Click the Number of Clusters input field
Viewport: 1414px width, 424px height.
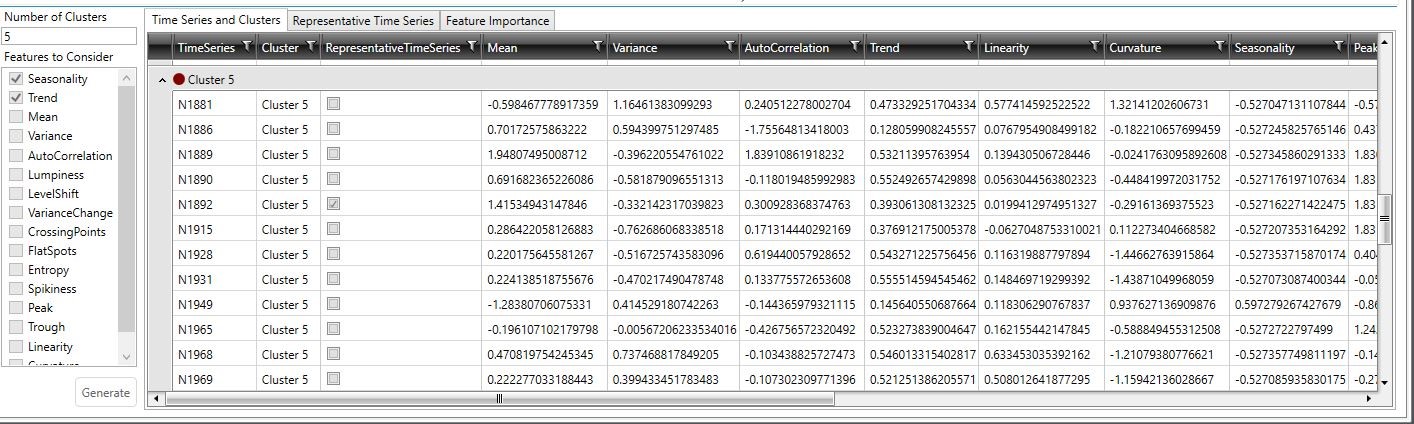[x=68, y=36]
